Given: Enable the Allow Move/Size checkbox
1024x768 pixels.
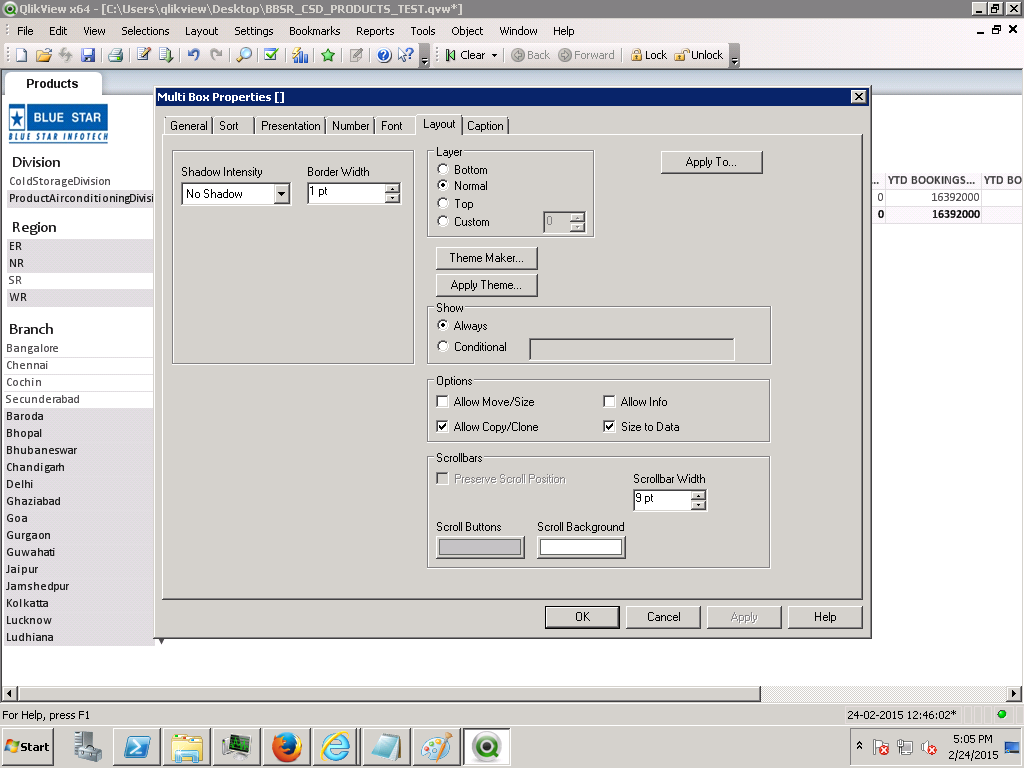Looking at the screenshot, I should click(443, 402).
